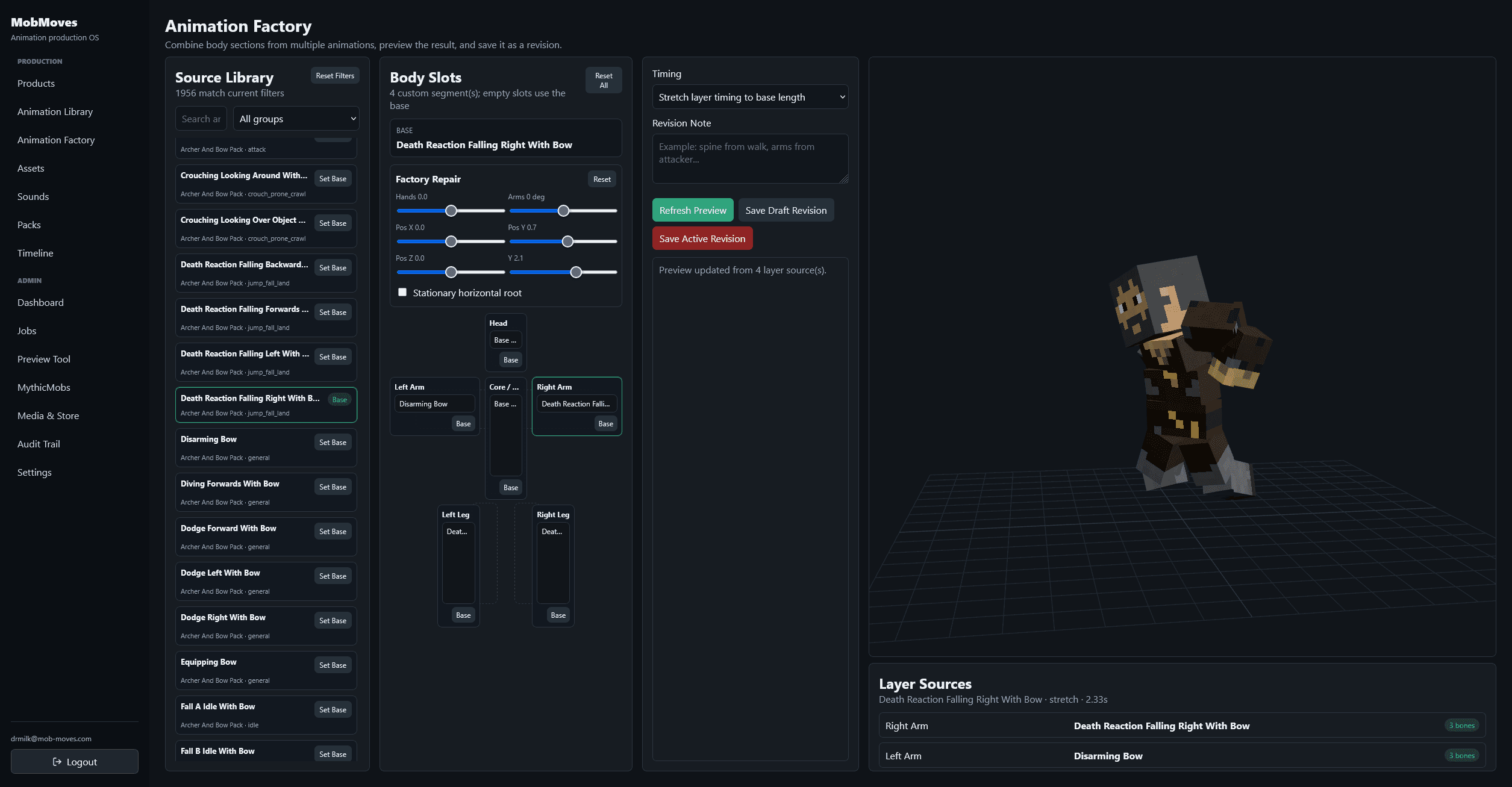This screenshot has width=1512, height=787.
Task: Open the Stretch layer timing dropdown
Action: pos(750,97)
